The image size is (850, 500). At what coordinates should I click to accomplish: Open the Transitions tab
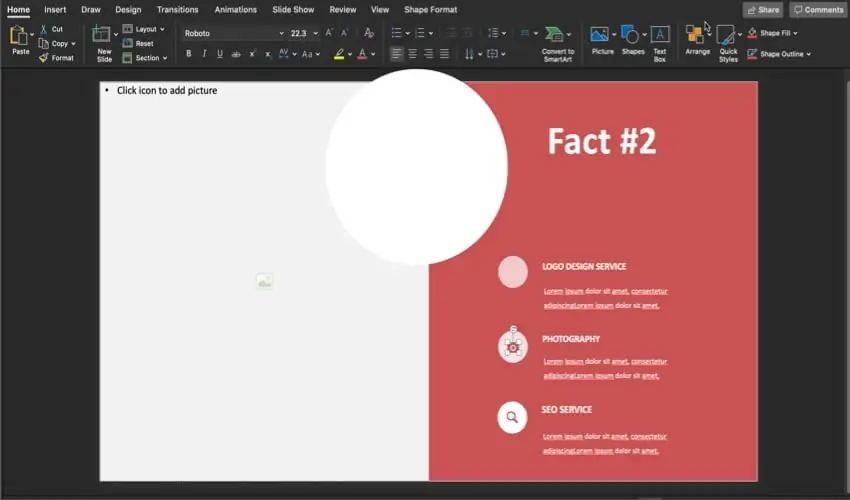click(177, 10)
